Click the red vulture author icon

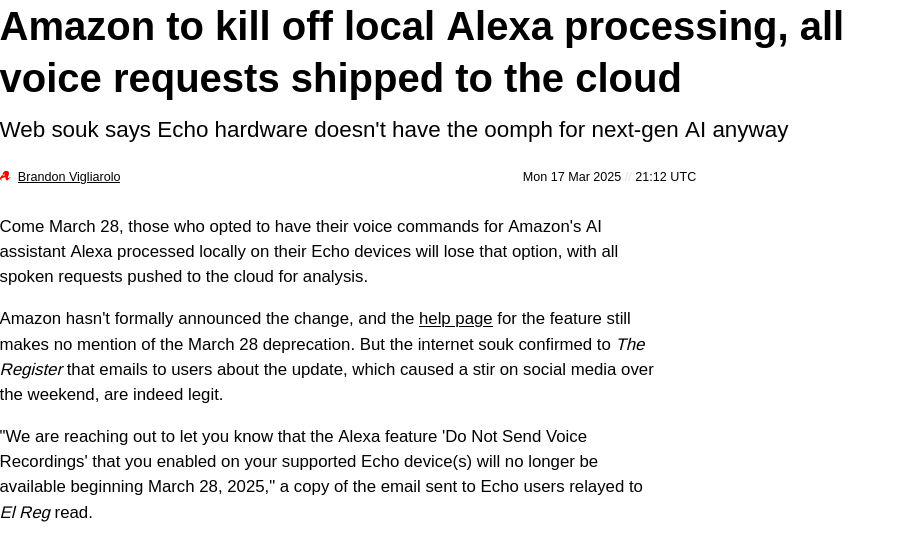click(6, 176)
